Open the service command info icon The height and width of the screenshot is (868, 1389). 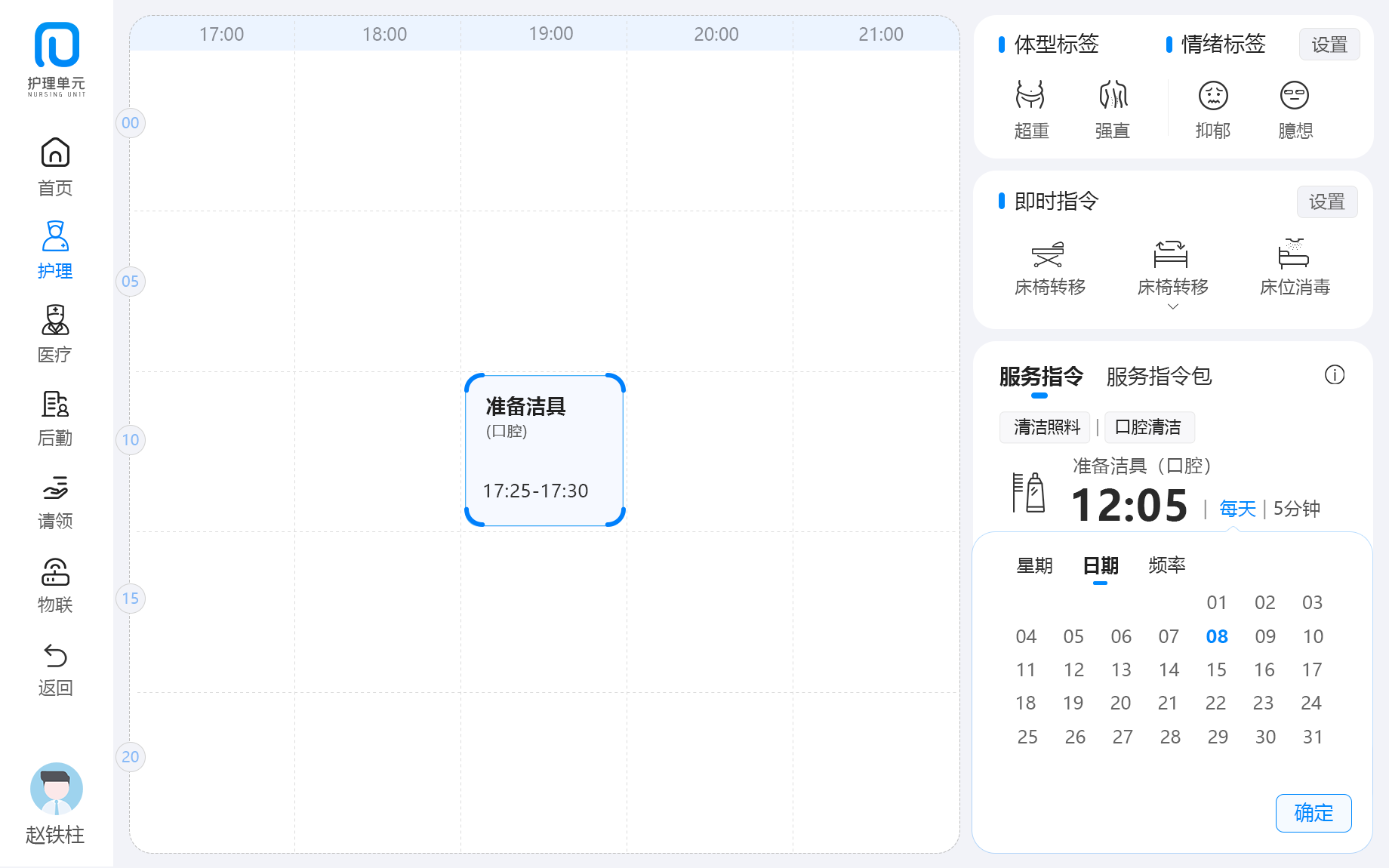(x=1334, y=375)
